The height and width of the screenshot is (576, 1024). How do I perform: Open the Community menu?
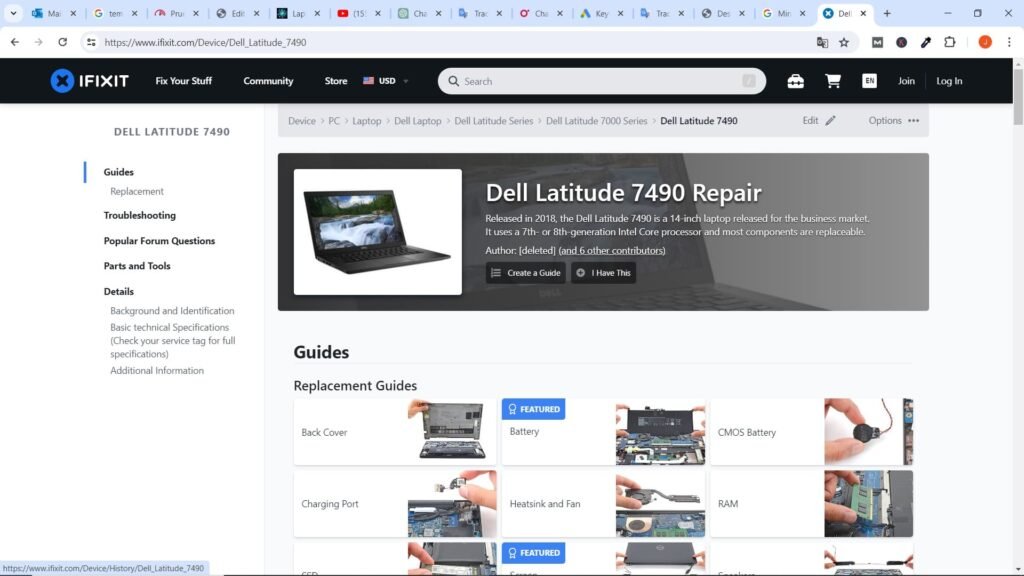268,81
